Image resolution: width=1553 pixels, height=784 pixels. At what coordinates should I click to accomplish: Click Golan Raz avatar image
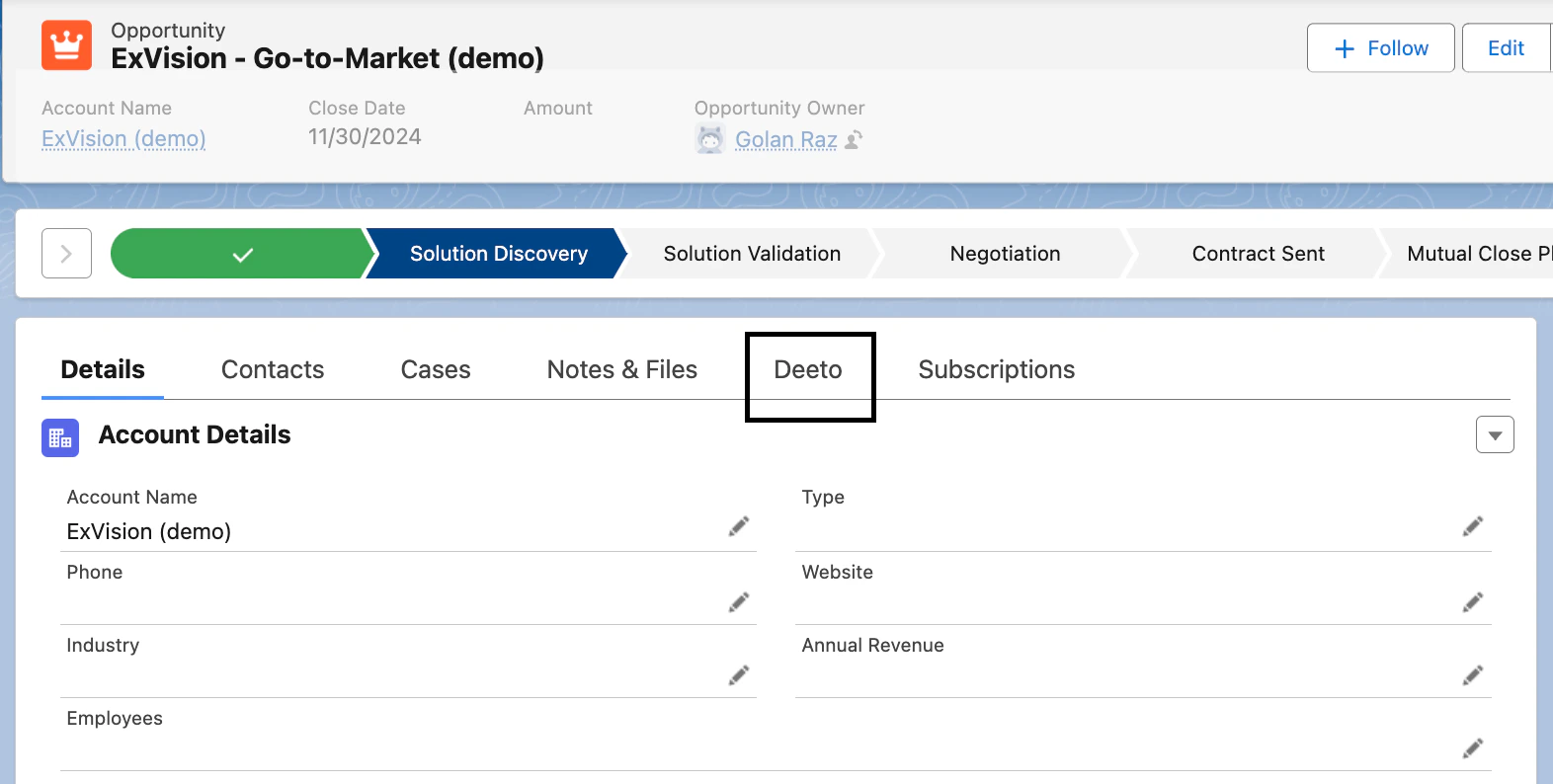(x=710, y=140)
